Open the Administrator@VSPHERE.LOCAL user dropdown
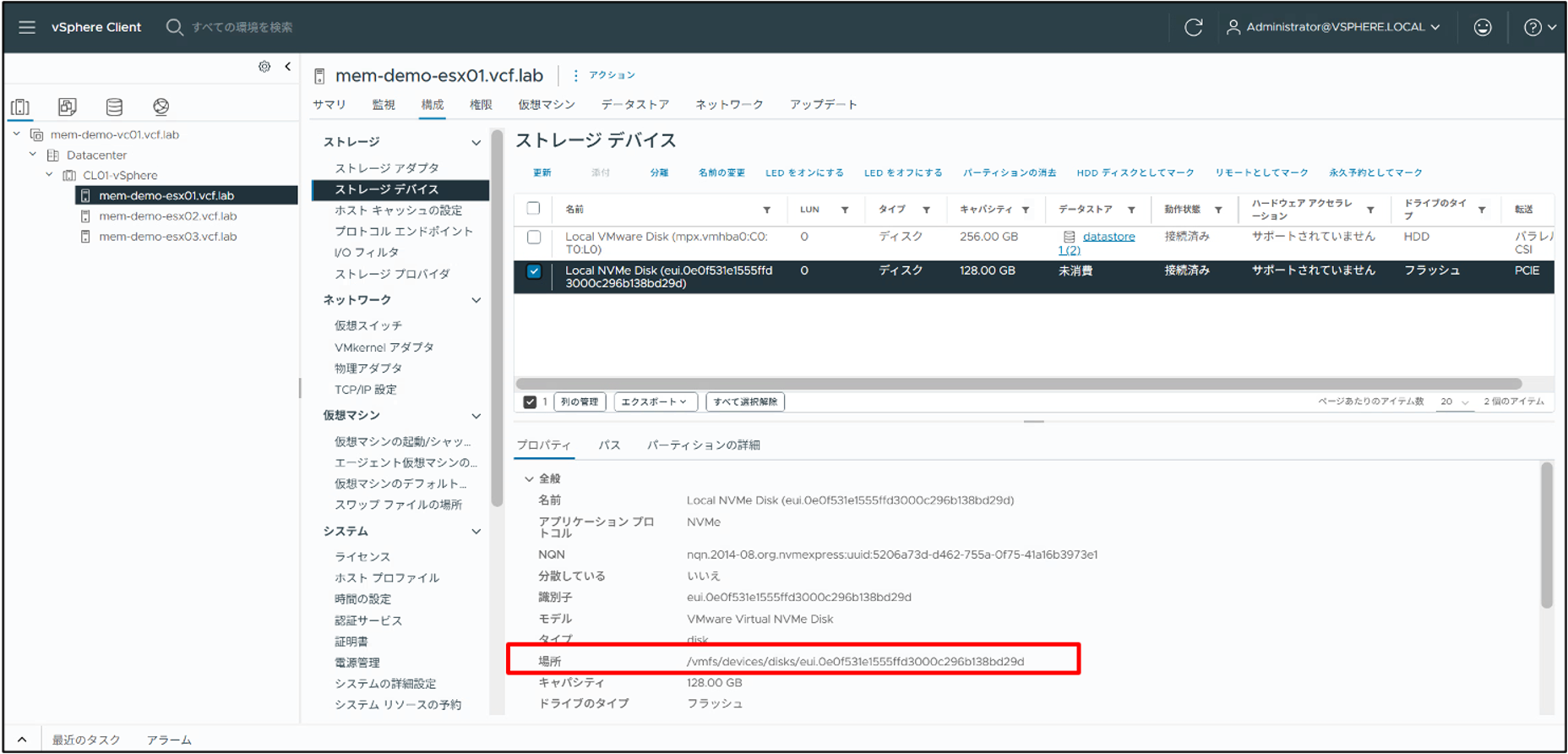This screenshot has width=1568, height=754. [1333, 27]
